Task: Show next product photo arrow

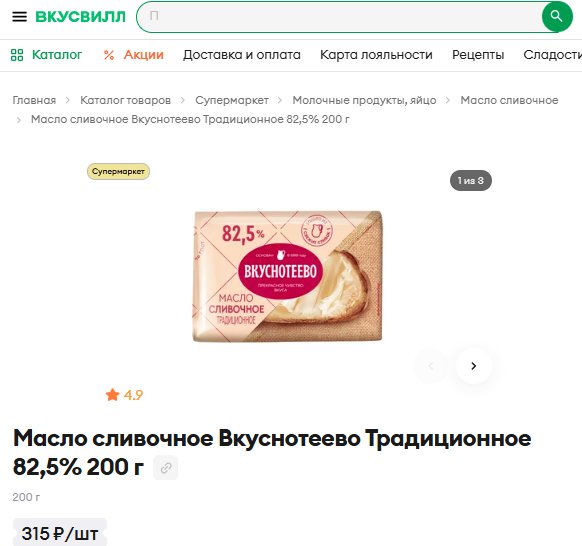Action: 473,366
